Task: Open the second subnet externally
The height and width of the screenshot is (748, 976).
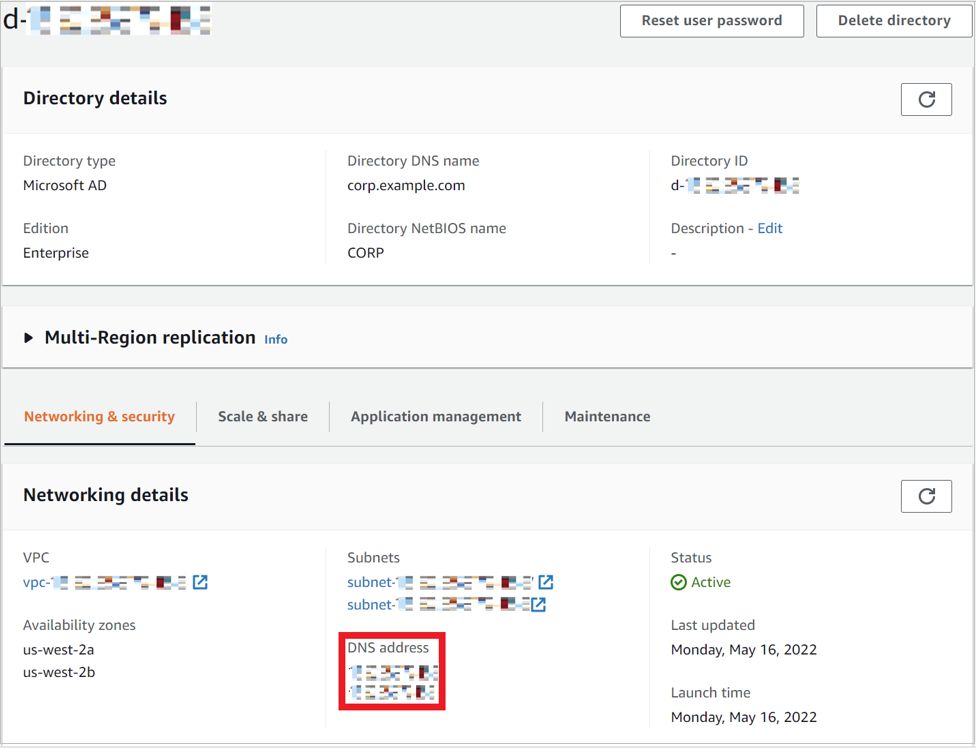Action: pyautogui.click(x=539, y=604)
